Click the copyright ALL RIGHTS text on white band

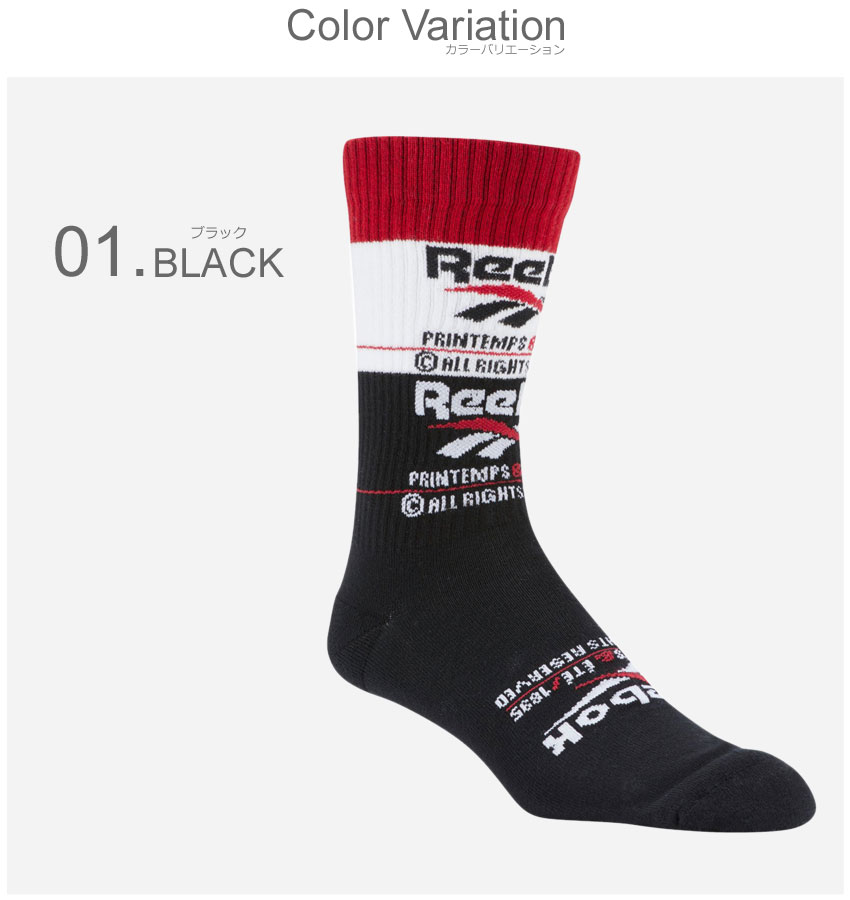(x=472, y=364)
